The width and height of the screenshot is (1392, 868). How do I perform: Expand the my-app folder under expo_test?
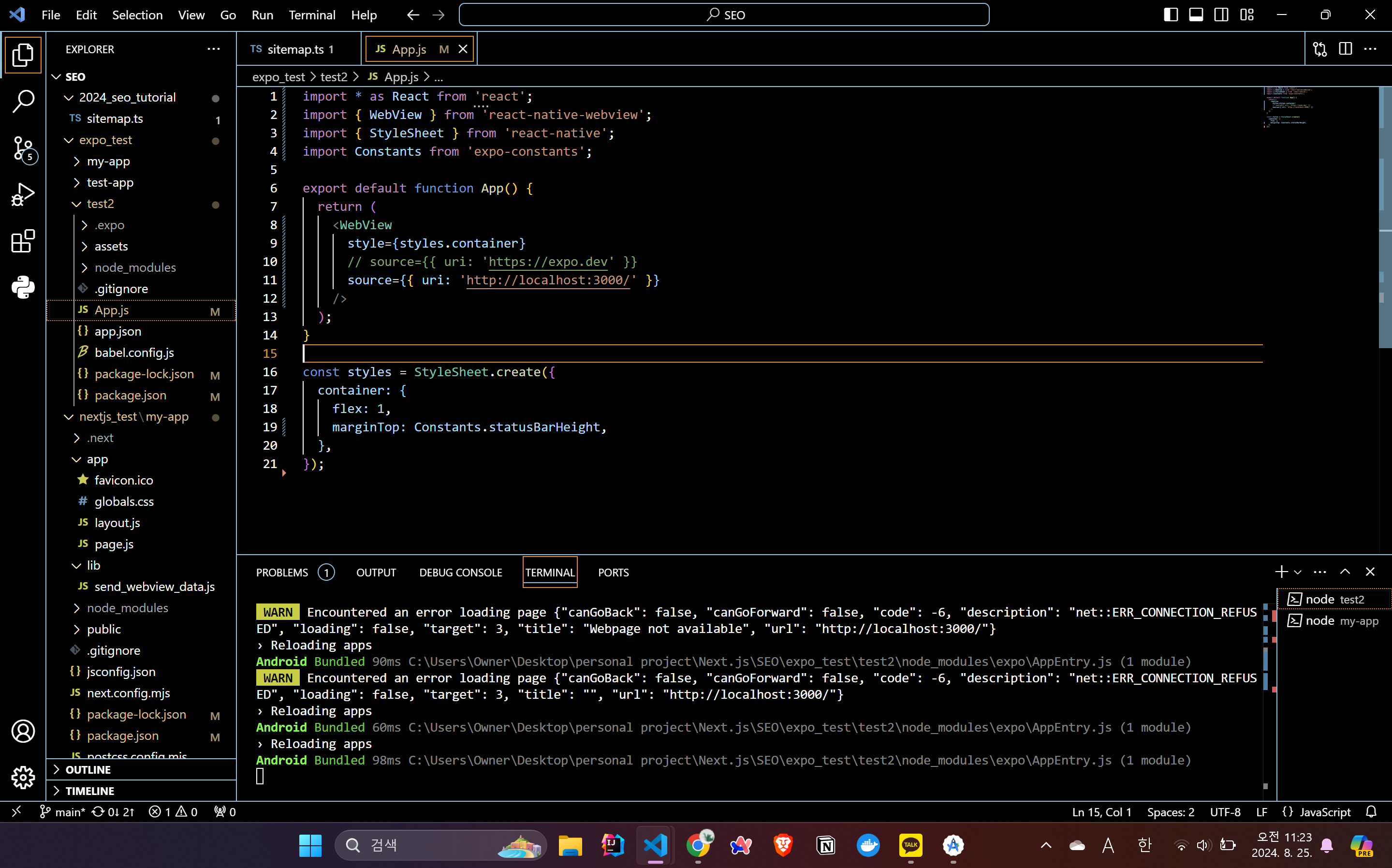108,162
